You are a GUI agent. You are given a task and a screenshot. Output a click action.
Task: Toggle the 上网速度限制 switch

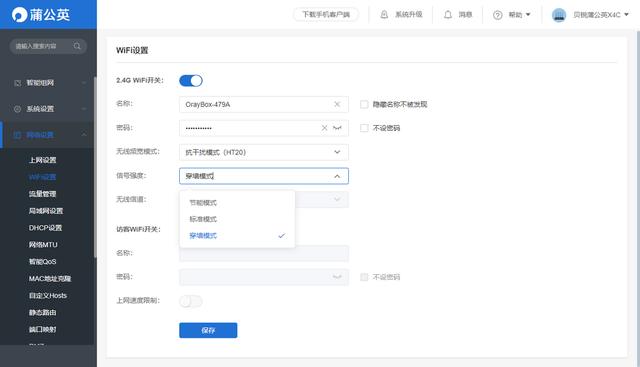tap(191, 301)
